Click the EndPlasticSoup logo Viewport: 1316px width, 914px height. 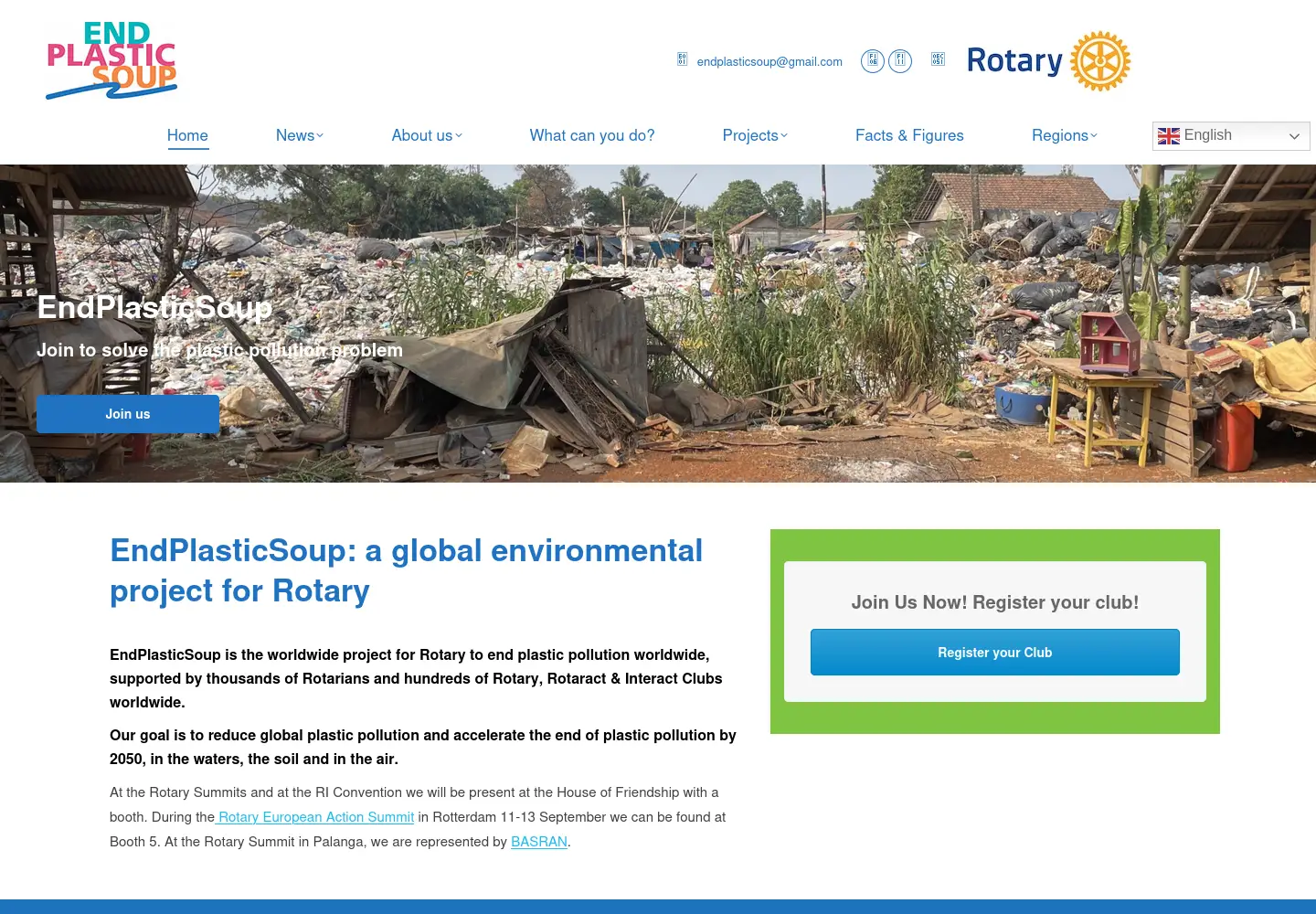tap(111, 60)
